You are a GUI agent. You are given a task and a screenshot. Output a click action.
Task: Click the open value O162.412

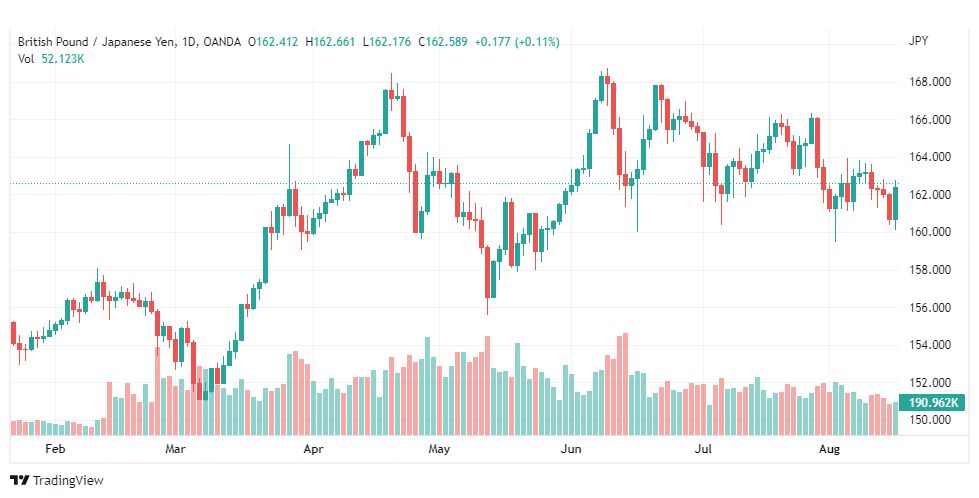coord(273,42)
